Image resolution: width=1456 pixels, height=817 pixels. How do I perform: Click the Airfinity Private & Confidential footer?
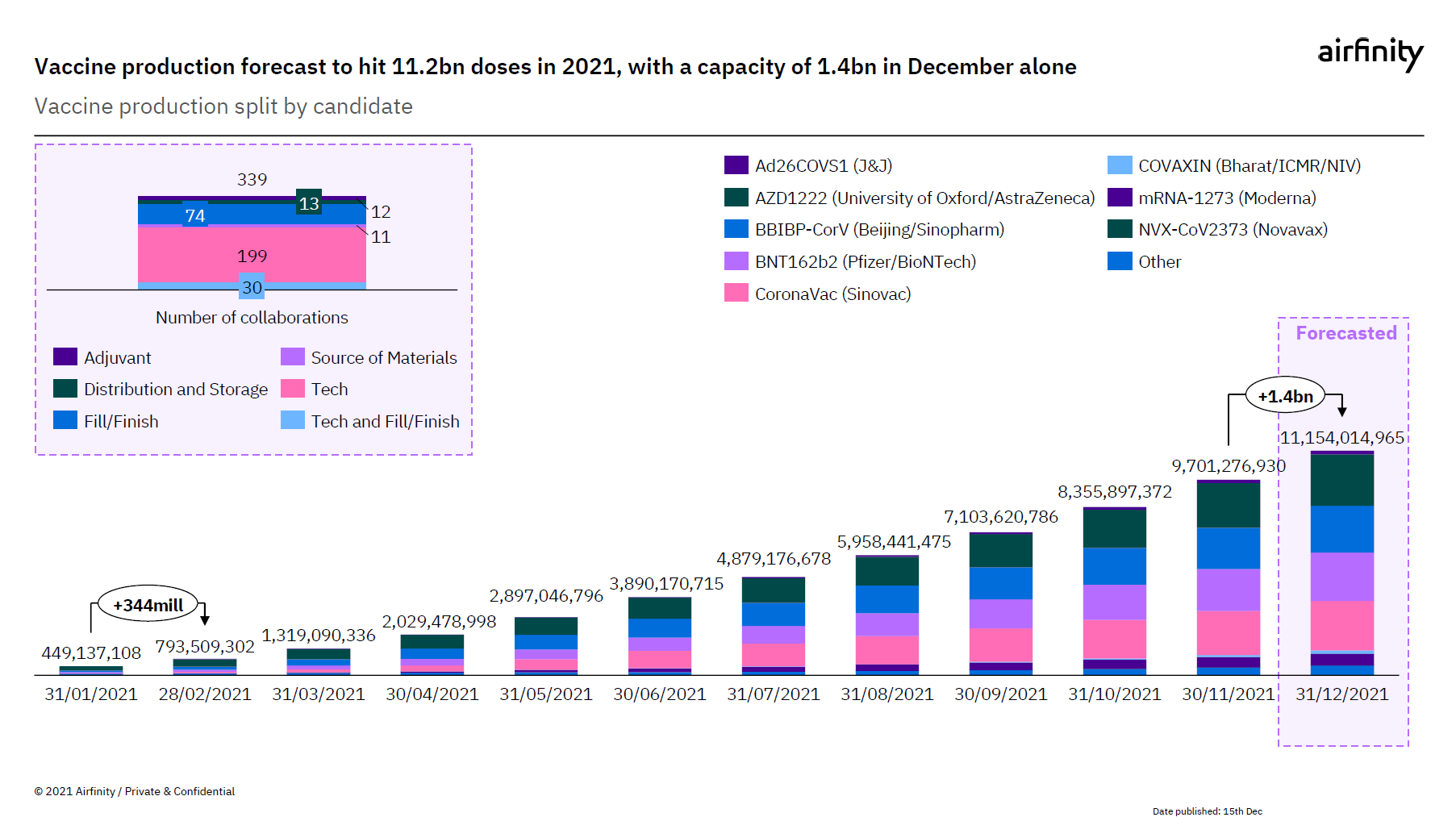[135, 791]
